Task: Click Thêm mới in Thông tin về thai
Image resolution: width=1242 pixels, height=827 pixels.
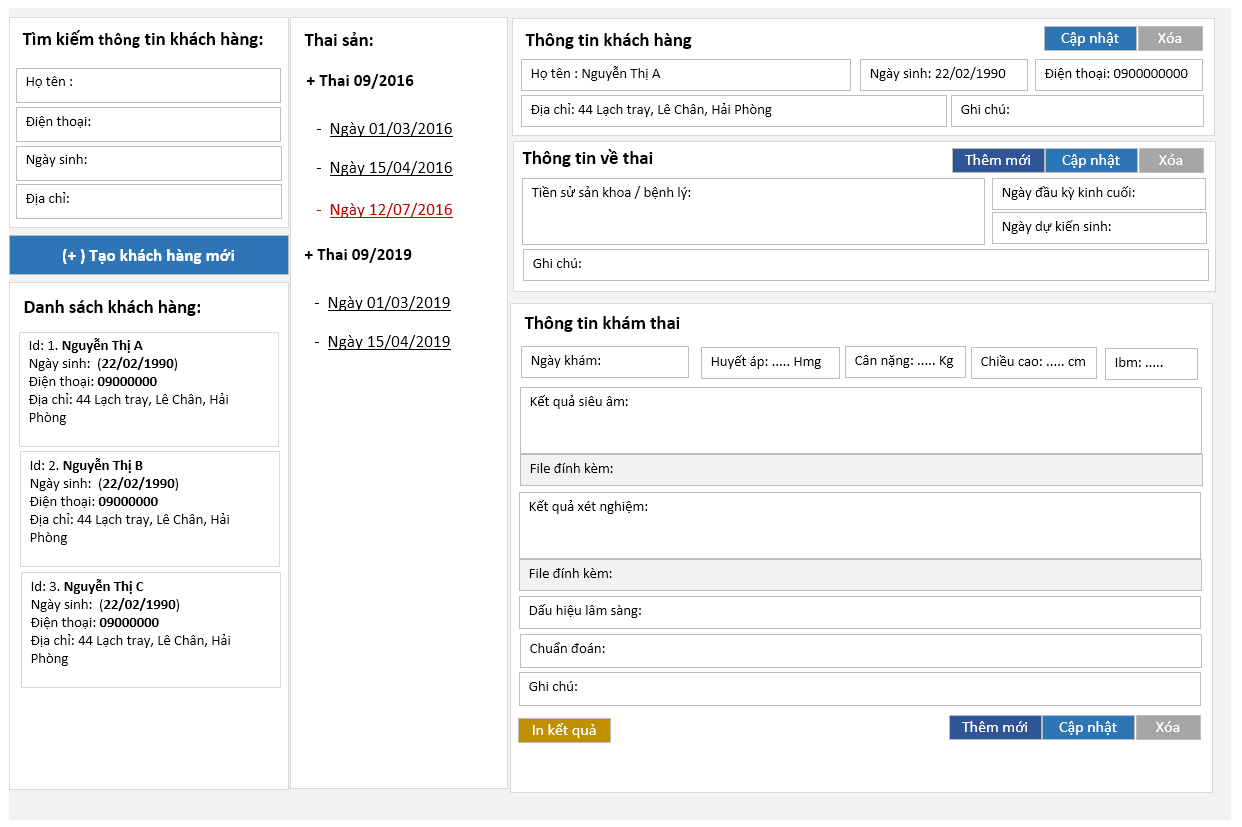Action: (997, 161)
